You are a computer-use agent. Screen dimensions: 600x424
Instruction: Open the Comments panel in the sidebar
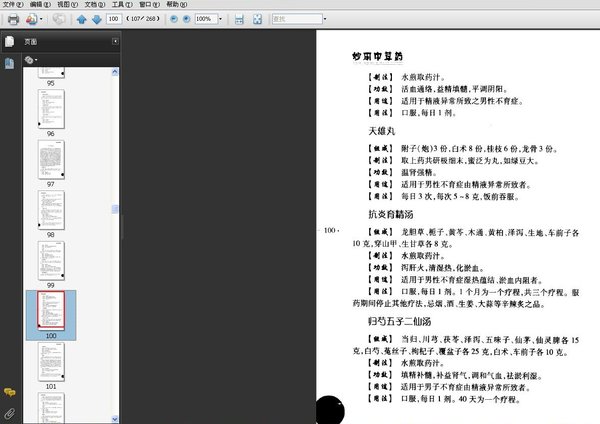pyautogui.click(x=9, y=392)
